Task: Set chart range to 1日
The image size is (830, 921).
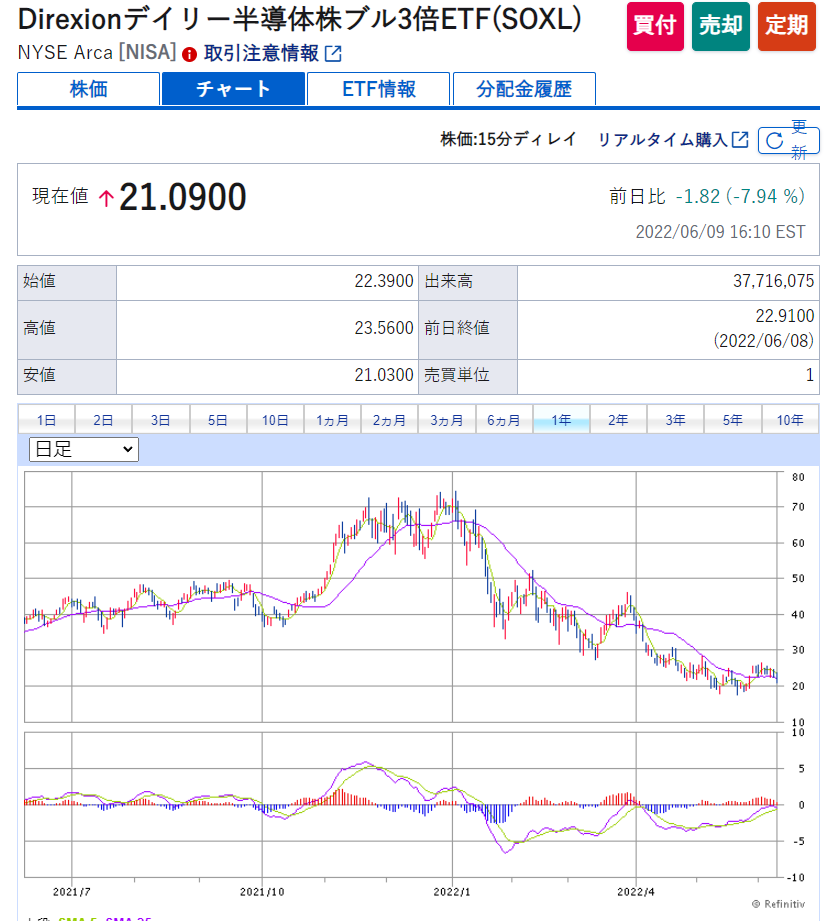Action: (x=46, y=421)
